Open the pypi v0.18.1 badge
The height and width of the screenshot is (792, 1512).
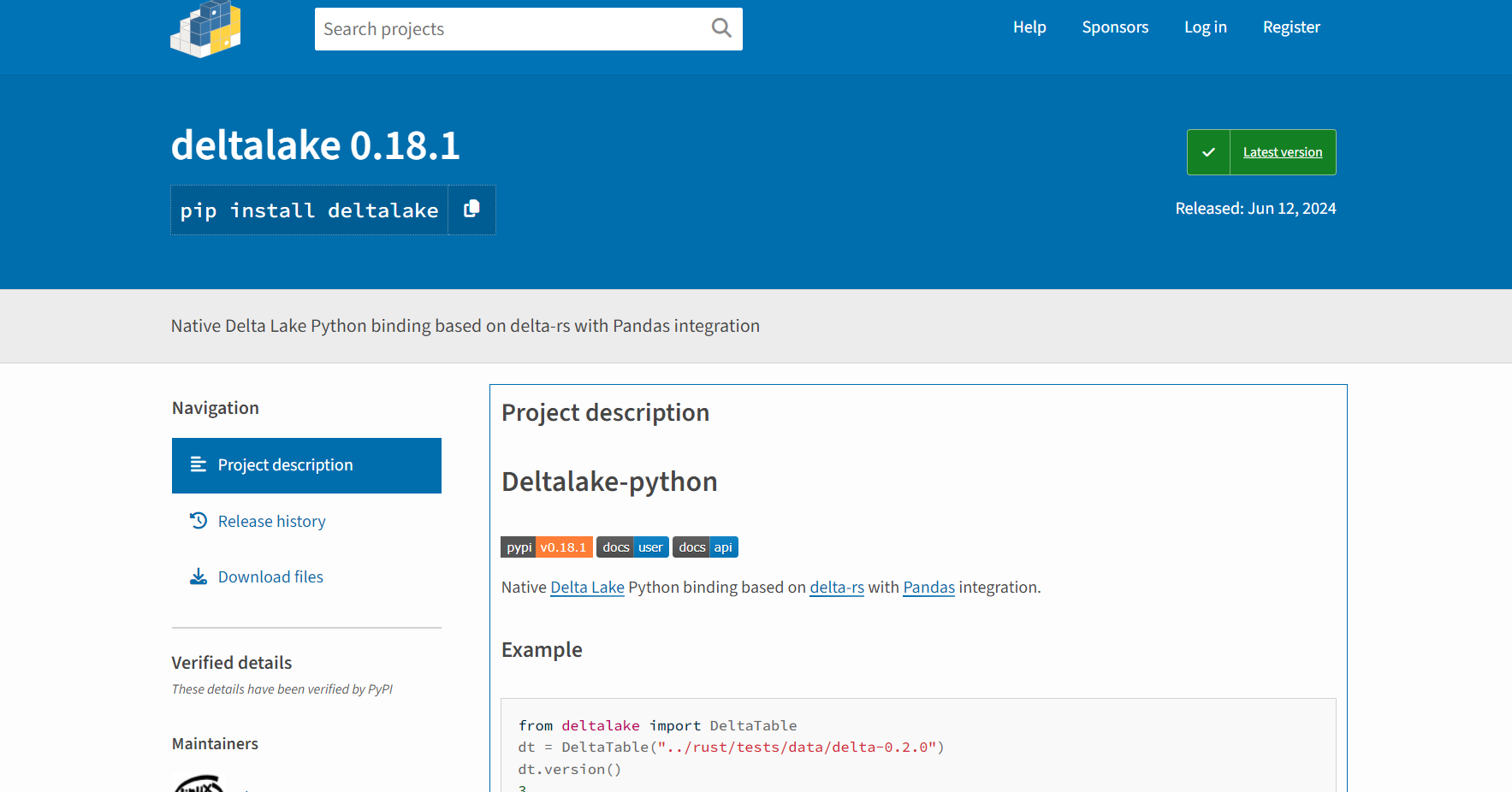click(x=547, y=547)
